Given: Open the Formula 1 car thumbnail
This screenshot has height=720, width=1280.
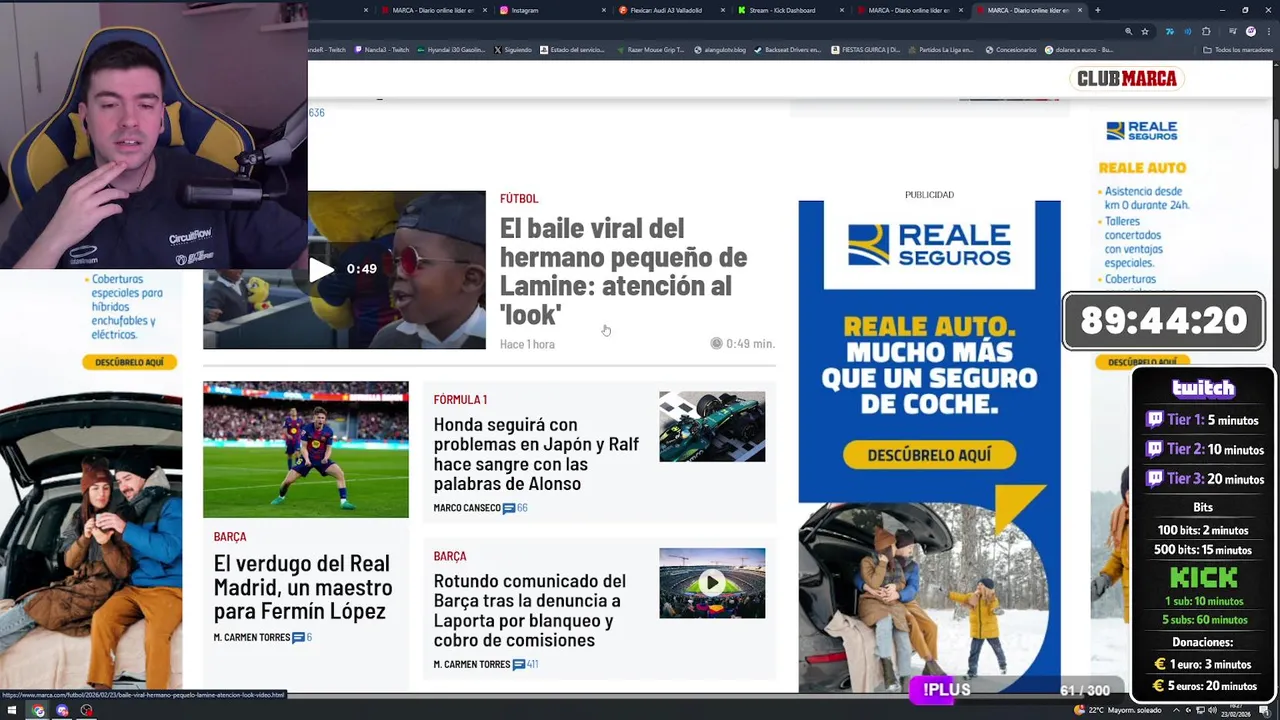Looking at the screenshot, I should point(712,426).
